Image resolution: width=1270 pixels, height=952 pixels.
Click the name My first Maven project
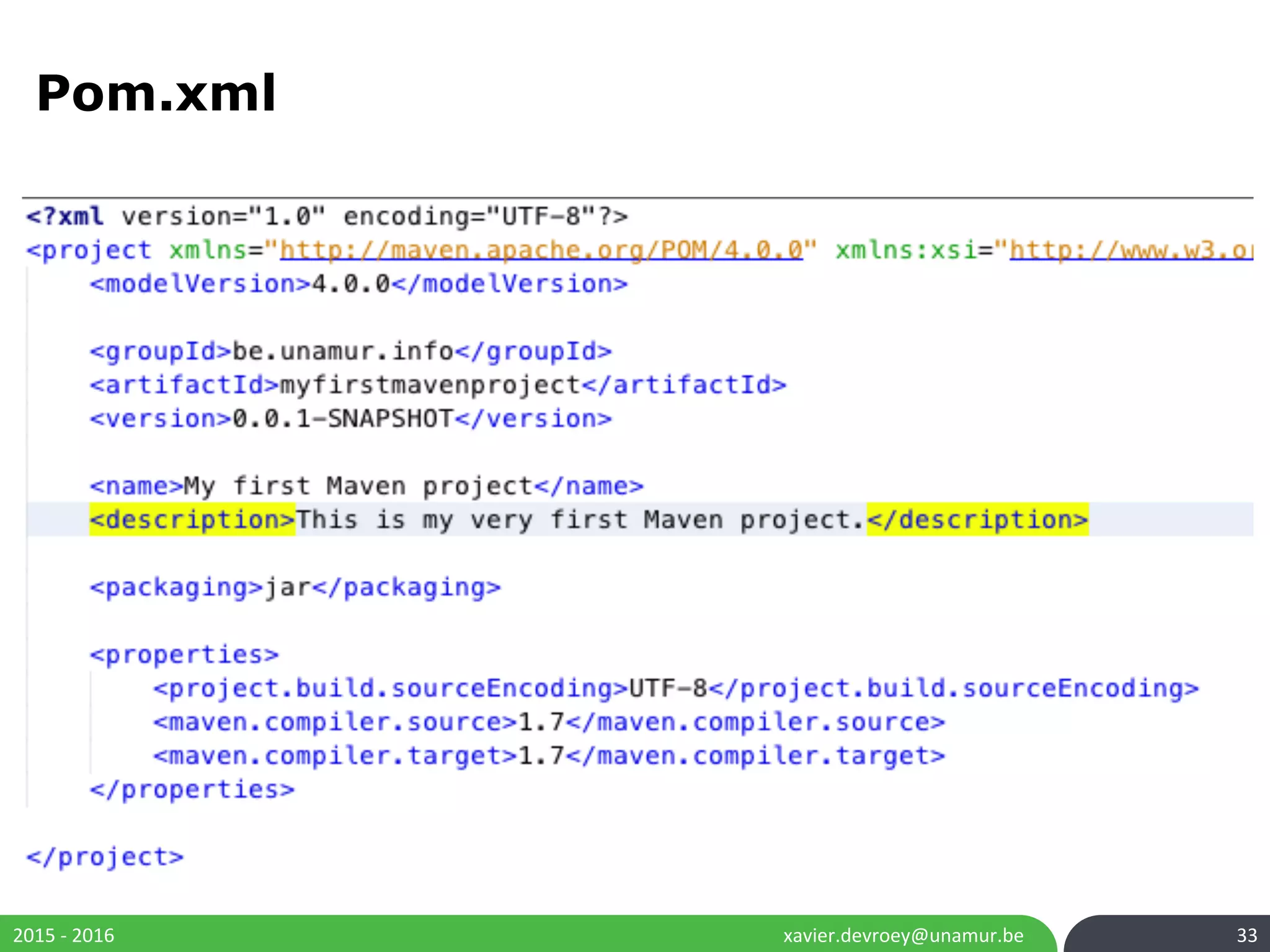(358, 486)
